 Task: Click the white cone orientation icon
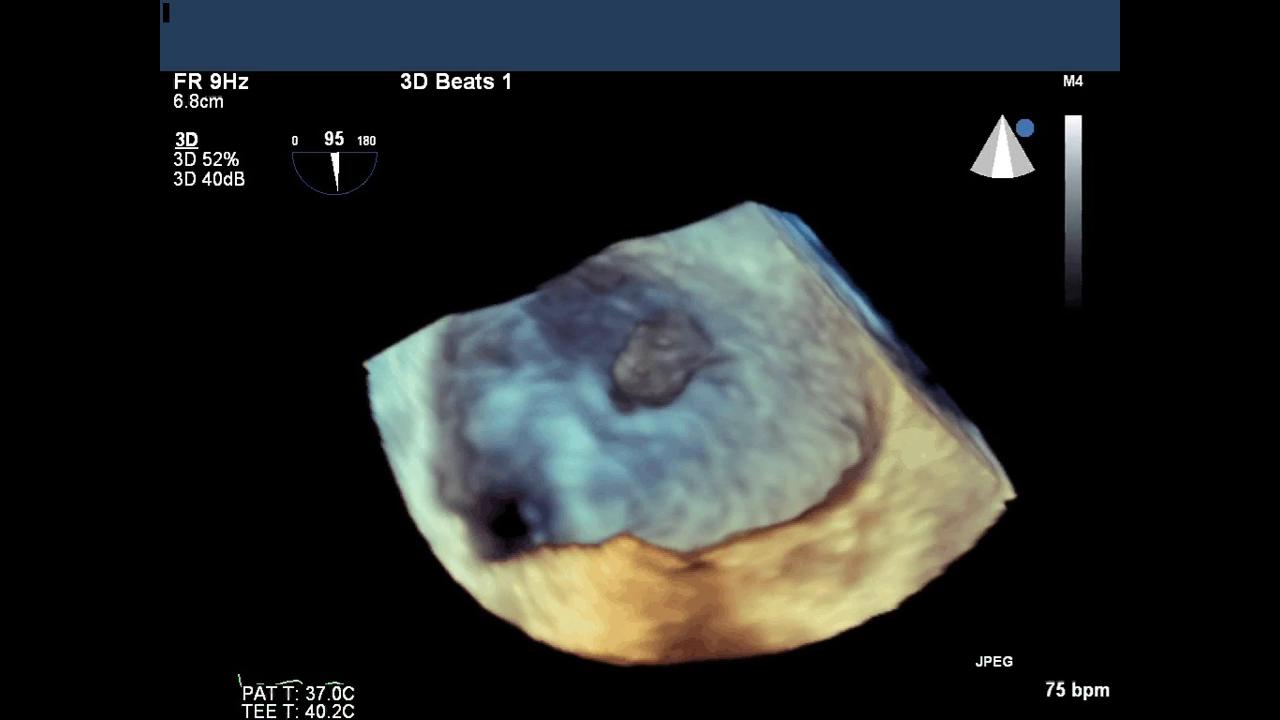1001,150
